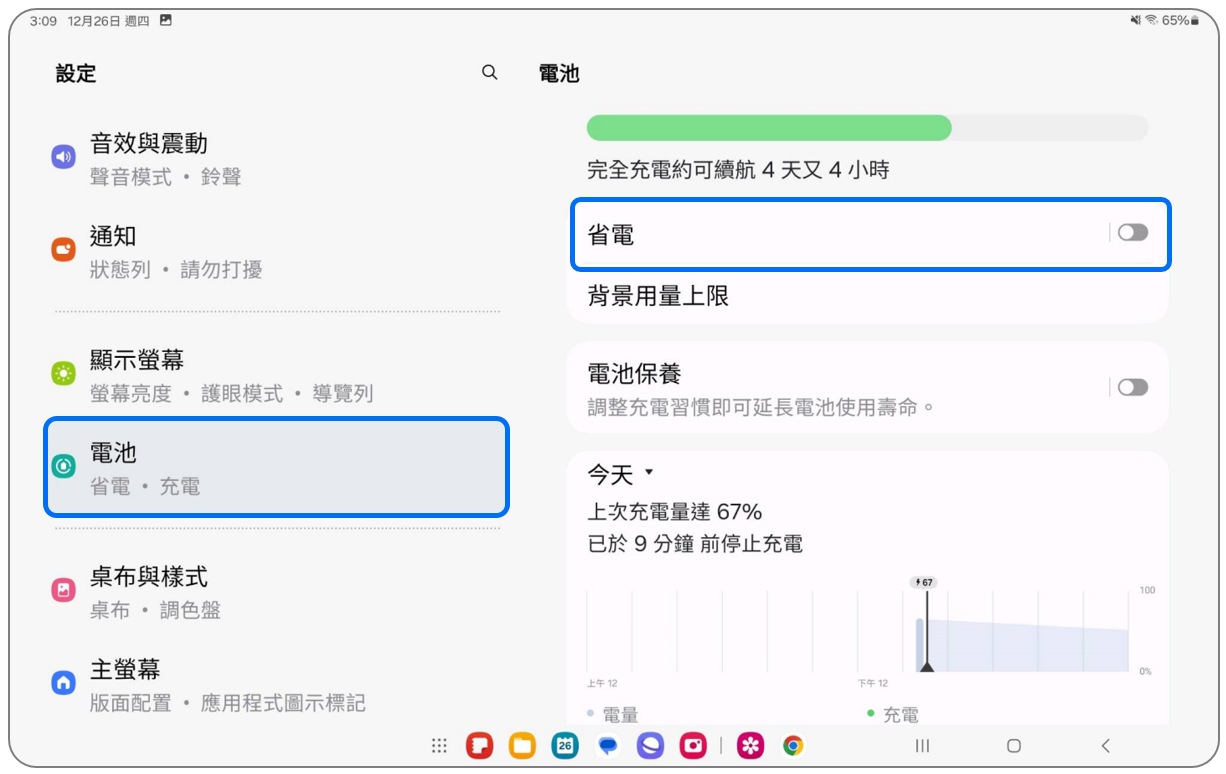Tap the Back navigation arrow

point(1105,745)
